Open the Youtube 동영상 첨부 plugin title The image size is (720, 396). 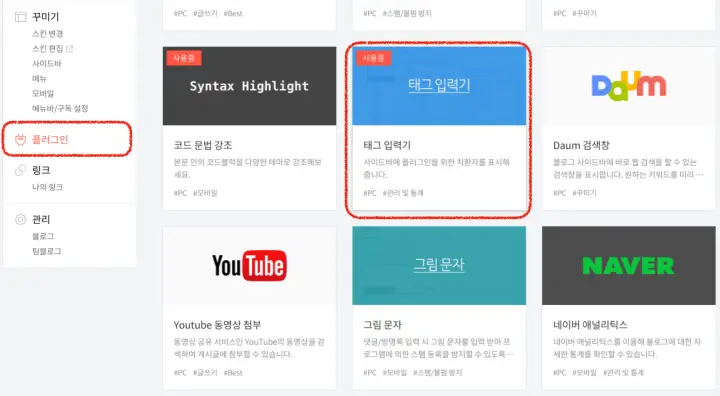[217, 325]
